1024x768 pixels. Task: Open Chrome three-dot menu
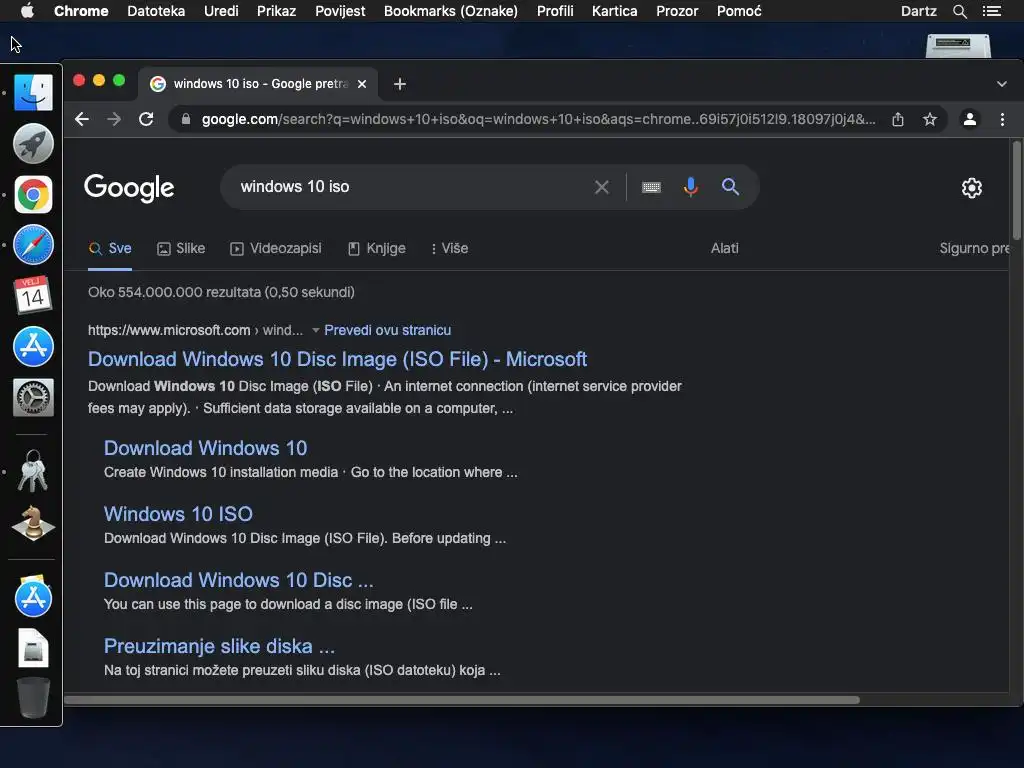click(1002, 119)
